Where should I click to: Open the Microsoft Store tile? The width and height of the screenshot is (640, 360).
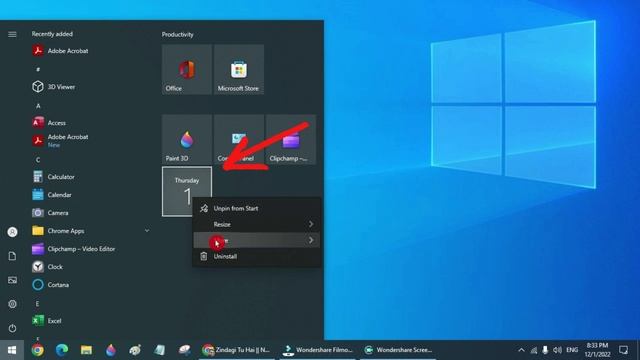pyautogui.click(x=239, y=69)
